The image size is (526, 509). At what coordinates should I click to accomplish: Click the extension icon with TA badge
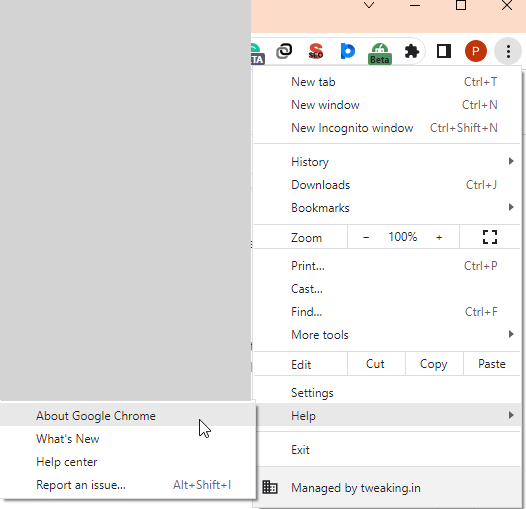pos(258,54)
